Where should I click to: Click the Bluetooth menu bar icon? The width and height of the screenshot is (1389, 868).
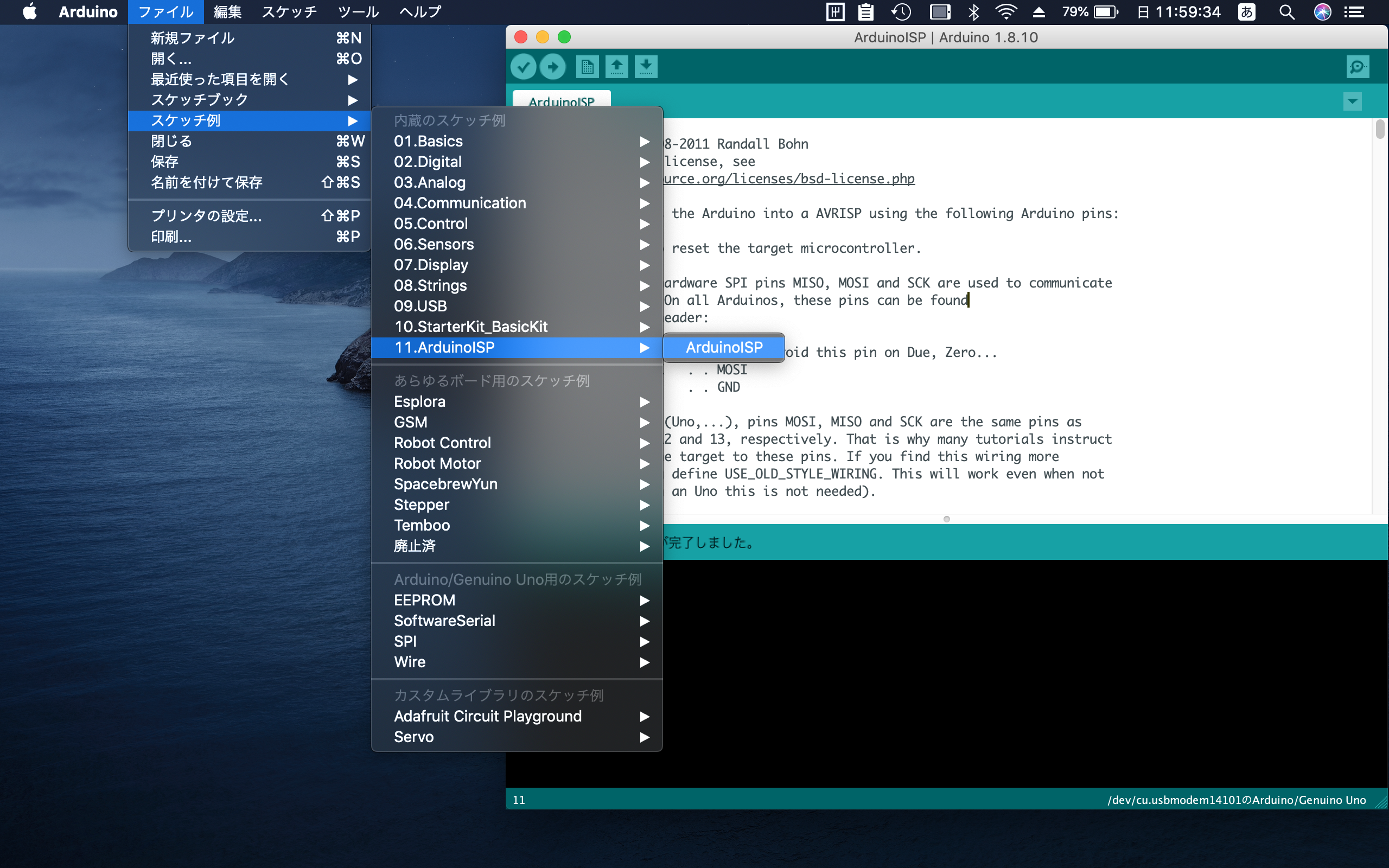973,12
